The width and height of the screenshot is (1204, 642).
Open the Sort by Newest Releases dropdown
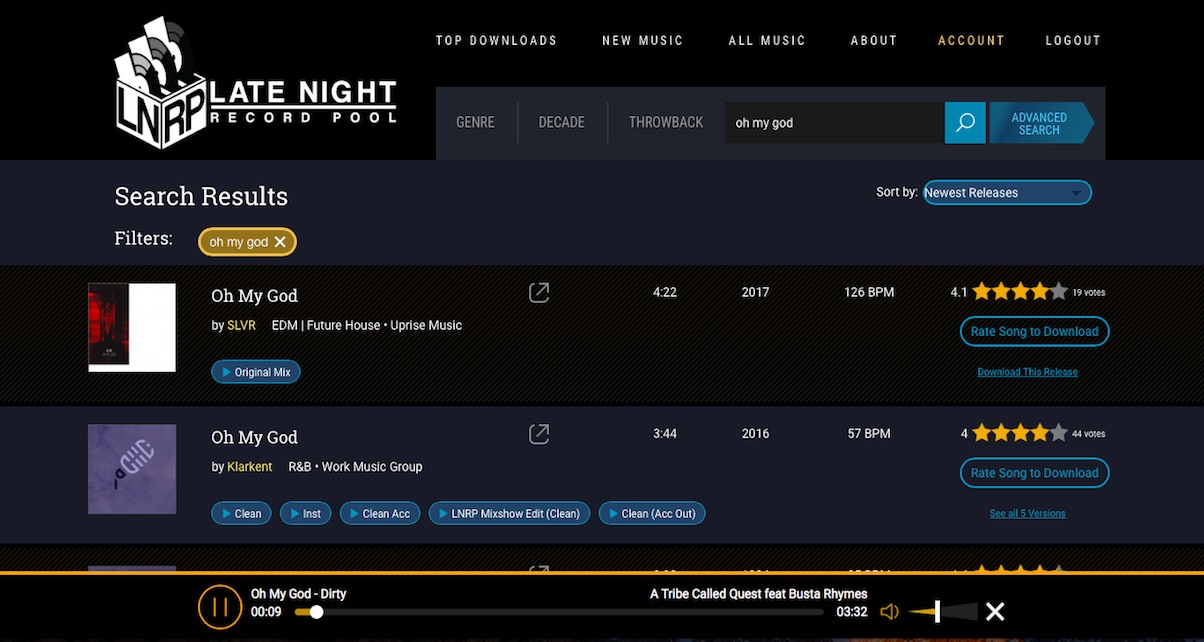coord(1007,193)
